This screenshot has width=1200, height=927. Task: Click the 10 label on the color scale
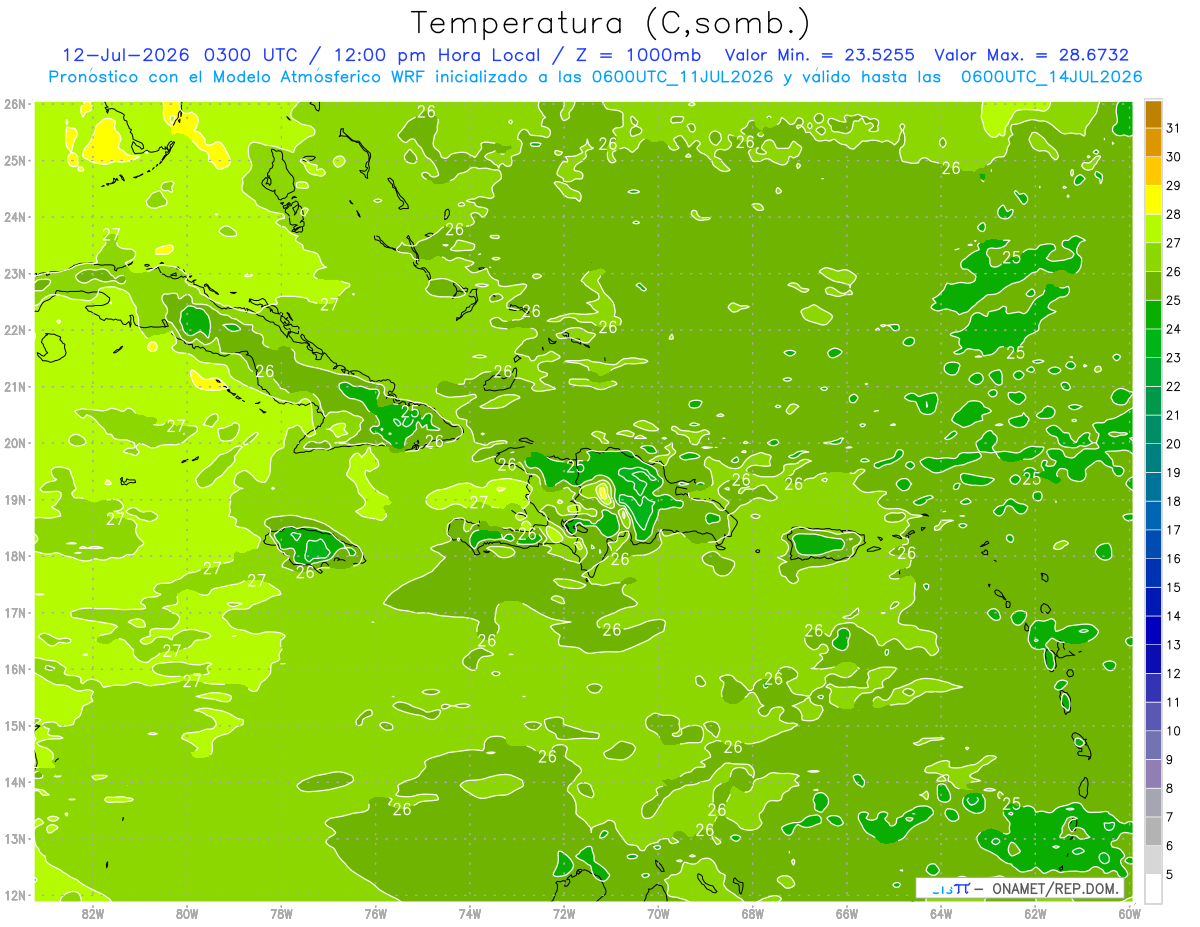click(1174, 731)
